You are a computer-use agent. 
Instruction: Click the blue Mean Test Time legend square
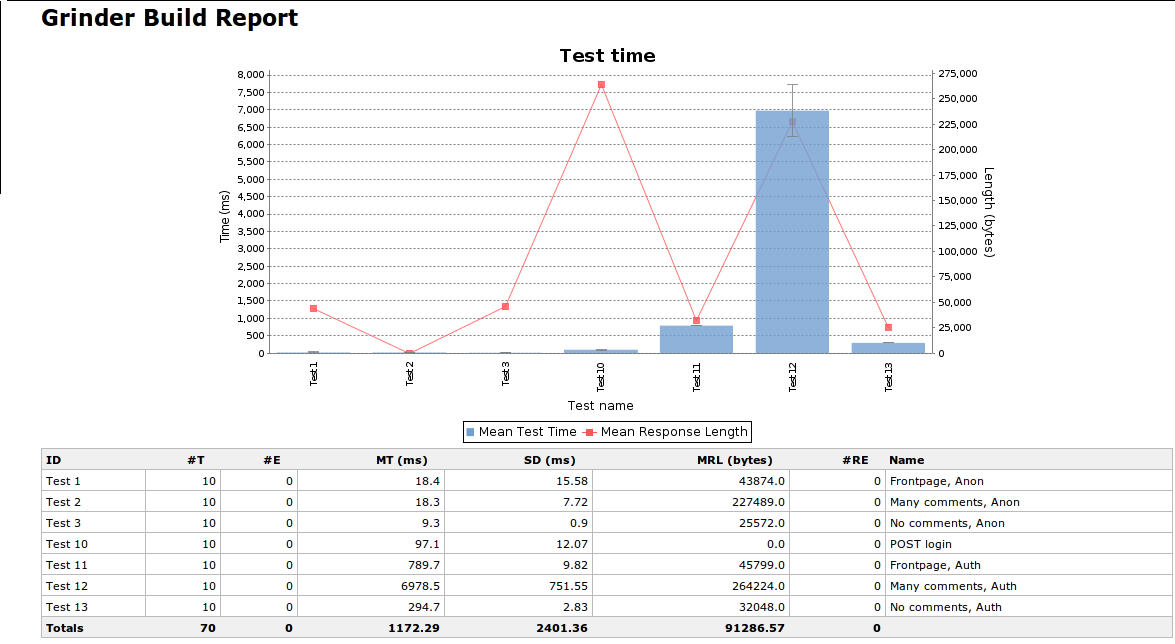[471, 432]
